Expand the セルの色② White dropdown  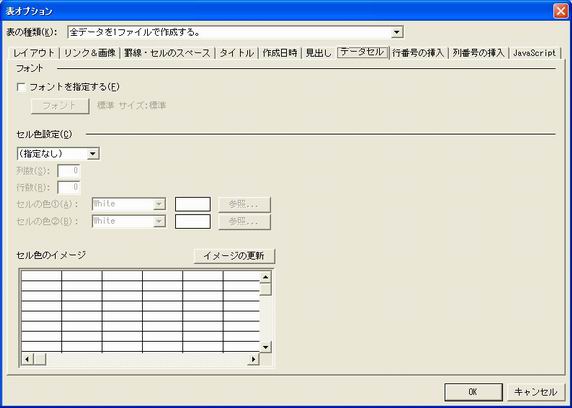(x=159, y=221)
